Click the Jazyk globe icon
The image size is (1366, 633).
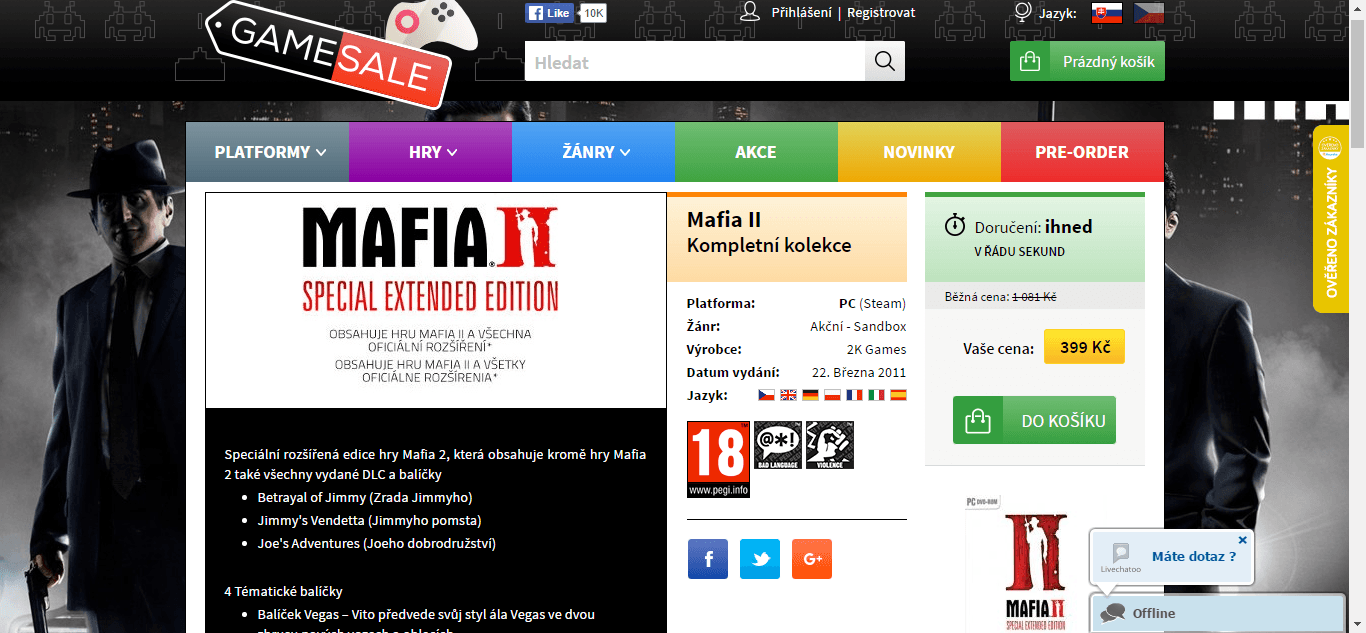tap(1022, 12)
